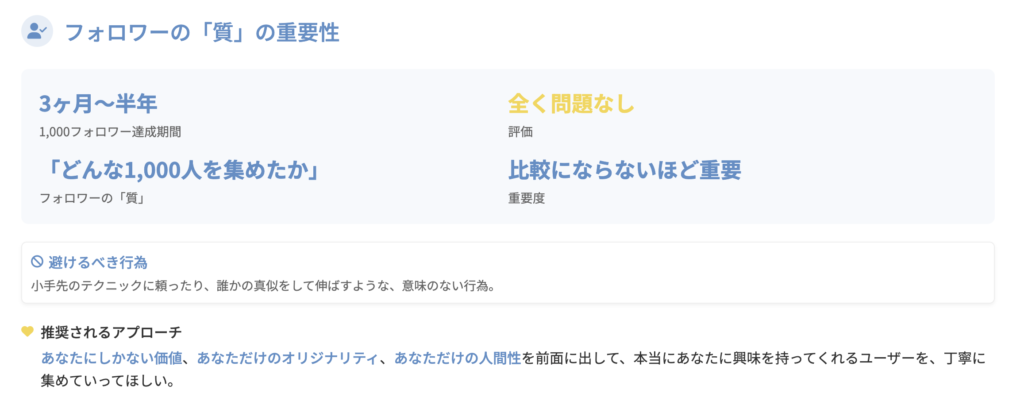
Task: Open the あなただけの人間性 link
Action: [457, 358]
